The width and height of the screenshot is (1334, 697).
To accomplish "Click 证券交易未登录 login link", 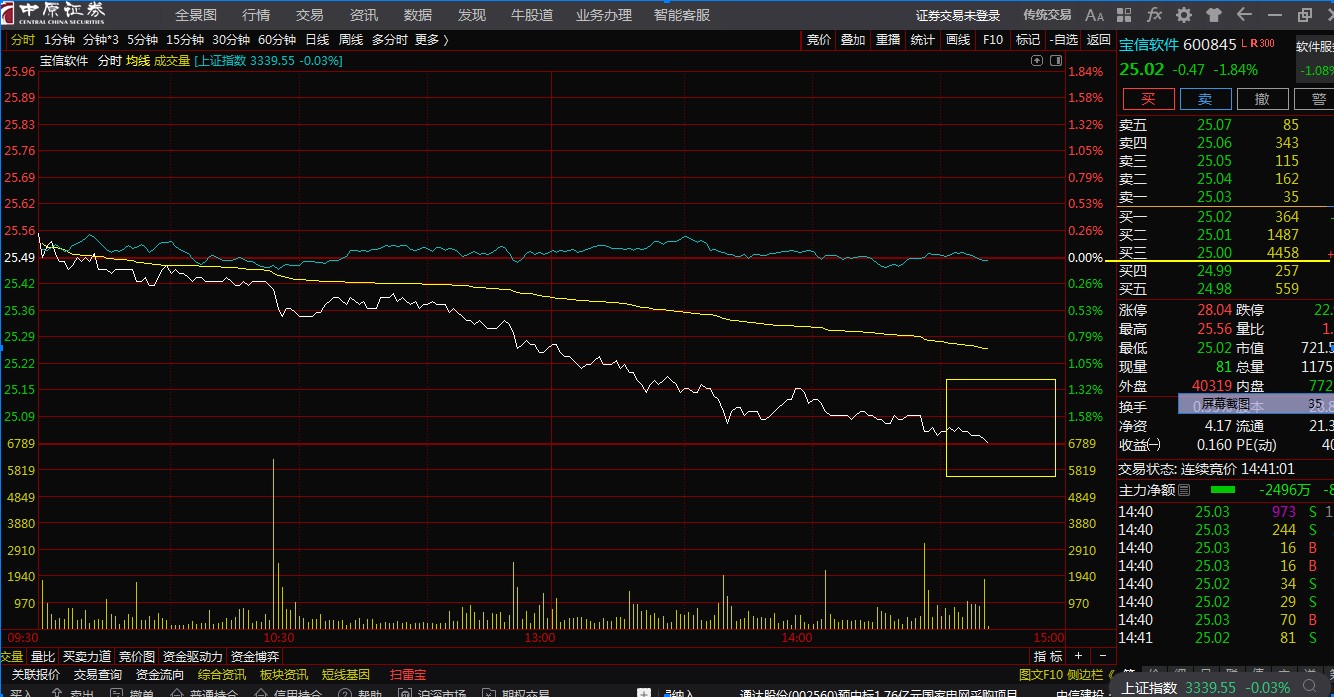I will click(x=958, y=15).
